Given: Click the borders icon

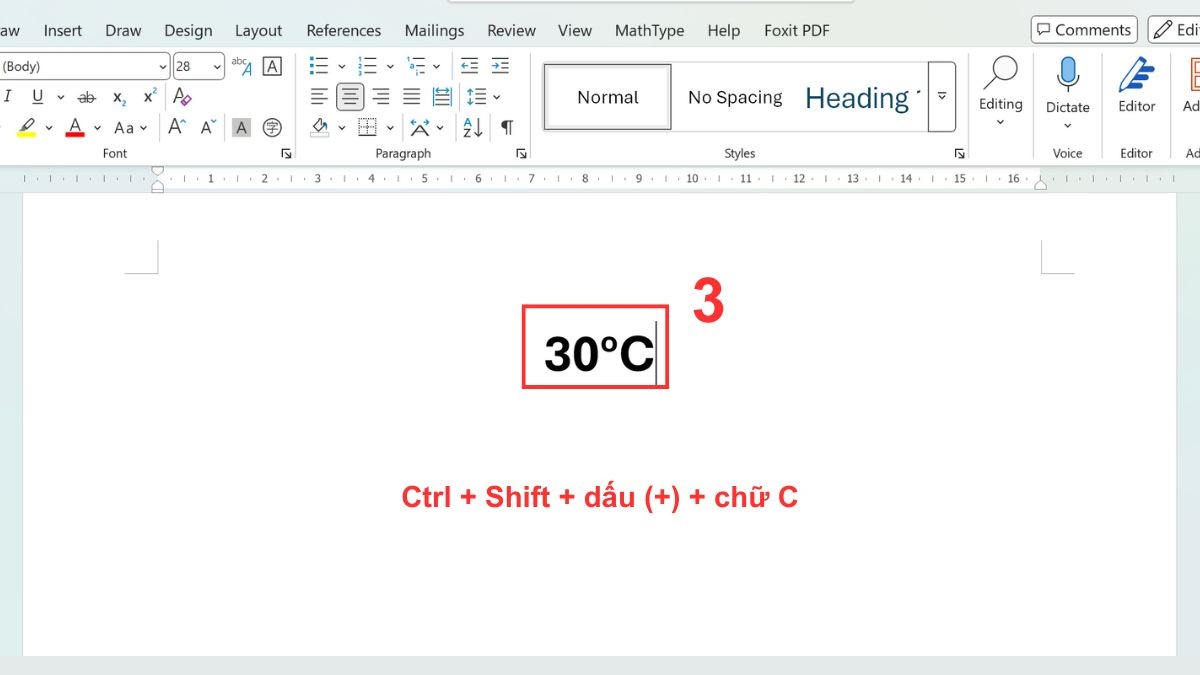Looking at the screenshot, I should (368, 128).
